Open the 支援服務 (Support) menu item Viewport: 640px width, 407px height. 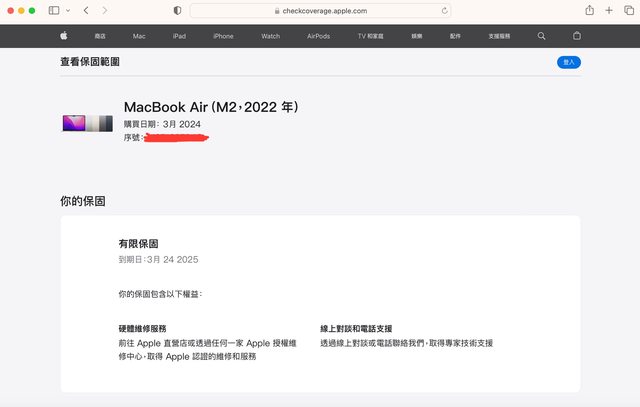pyautogui.click(x=499, y=36)
